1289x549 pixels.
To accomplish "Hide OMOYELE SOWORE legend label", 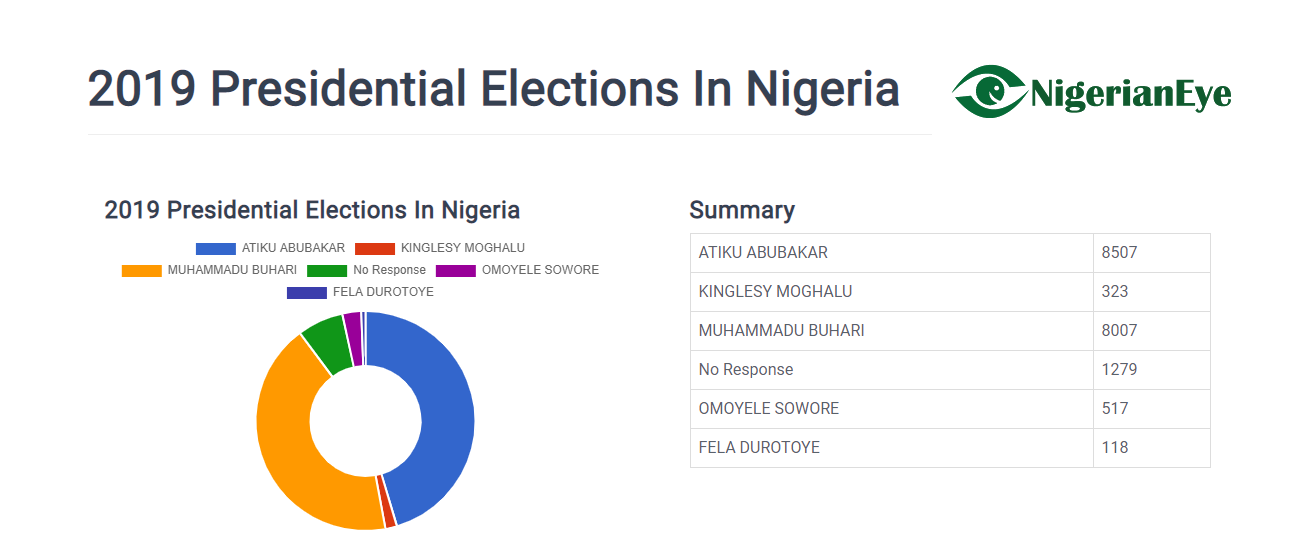I will [540, 270].
